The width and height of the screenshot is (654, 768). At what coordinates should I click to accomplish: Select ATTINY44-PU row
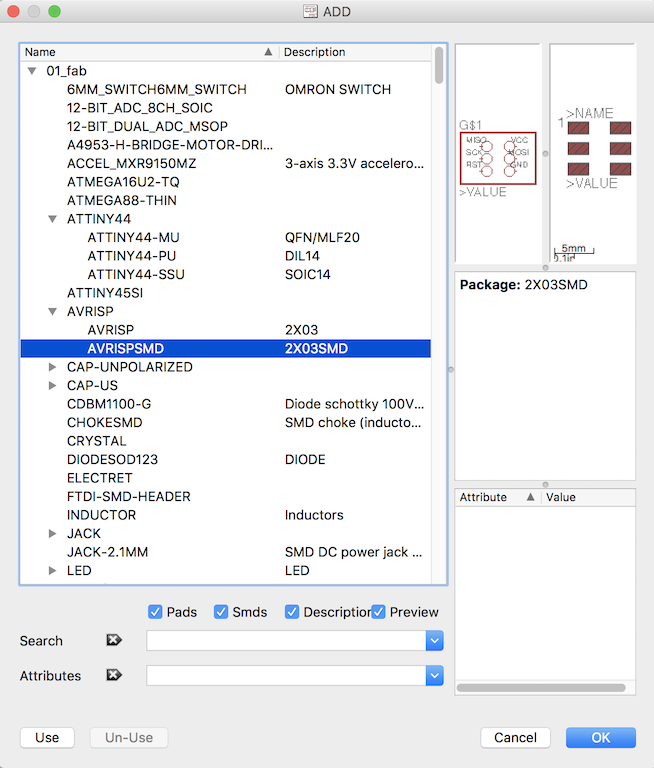225,256
